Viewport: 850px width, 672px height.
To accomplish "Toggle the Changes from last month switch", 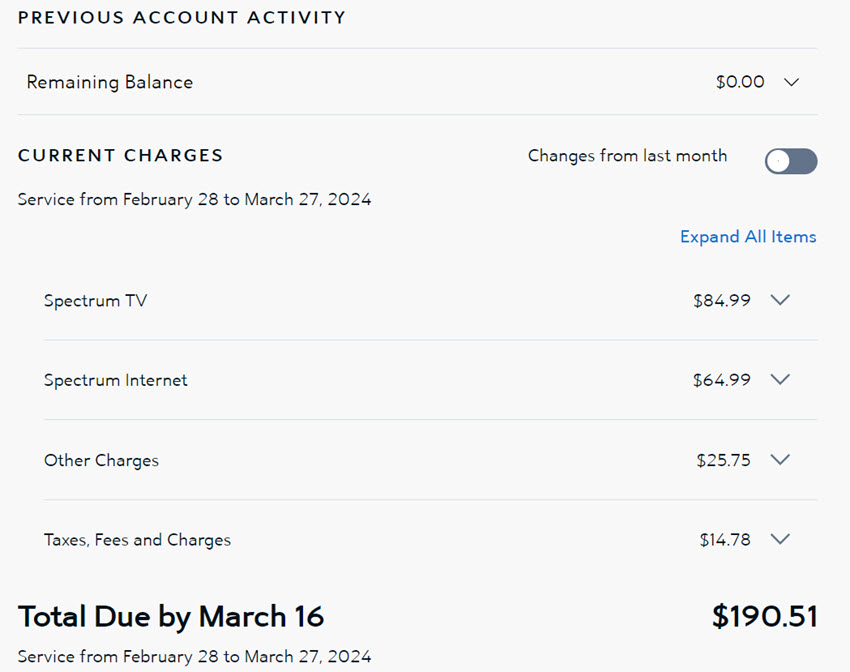I will coord(791,161).
